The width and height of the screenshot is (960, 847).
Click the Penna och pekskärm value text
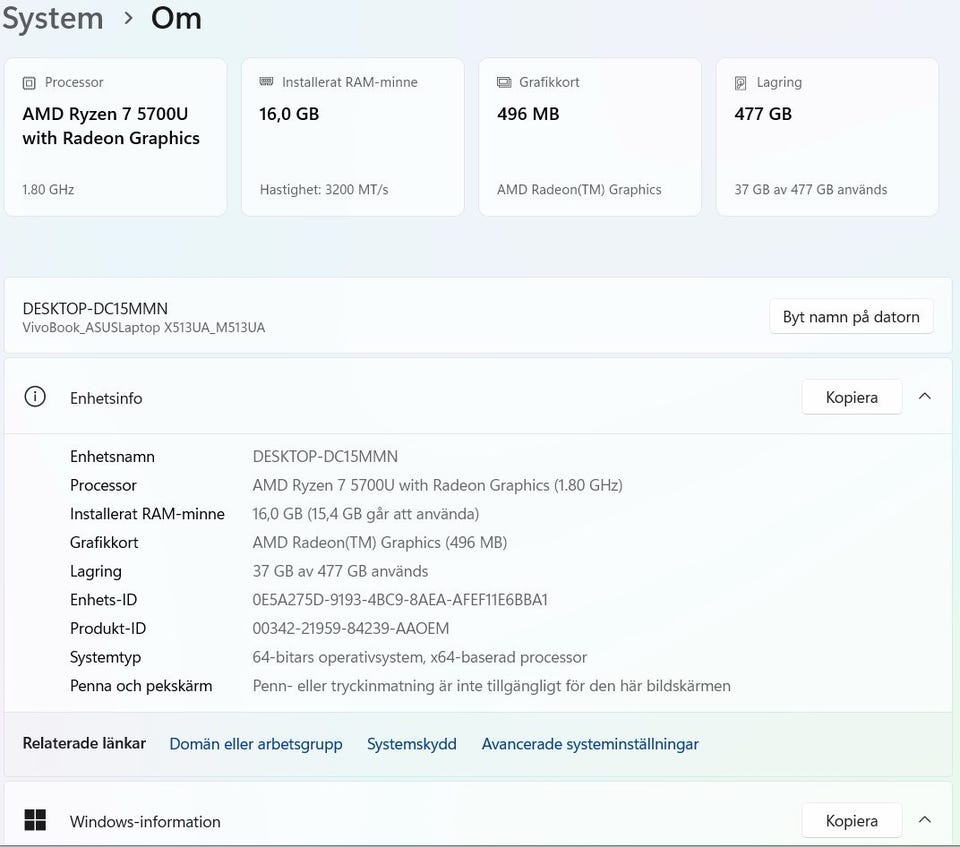point(492,686)
